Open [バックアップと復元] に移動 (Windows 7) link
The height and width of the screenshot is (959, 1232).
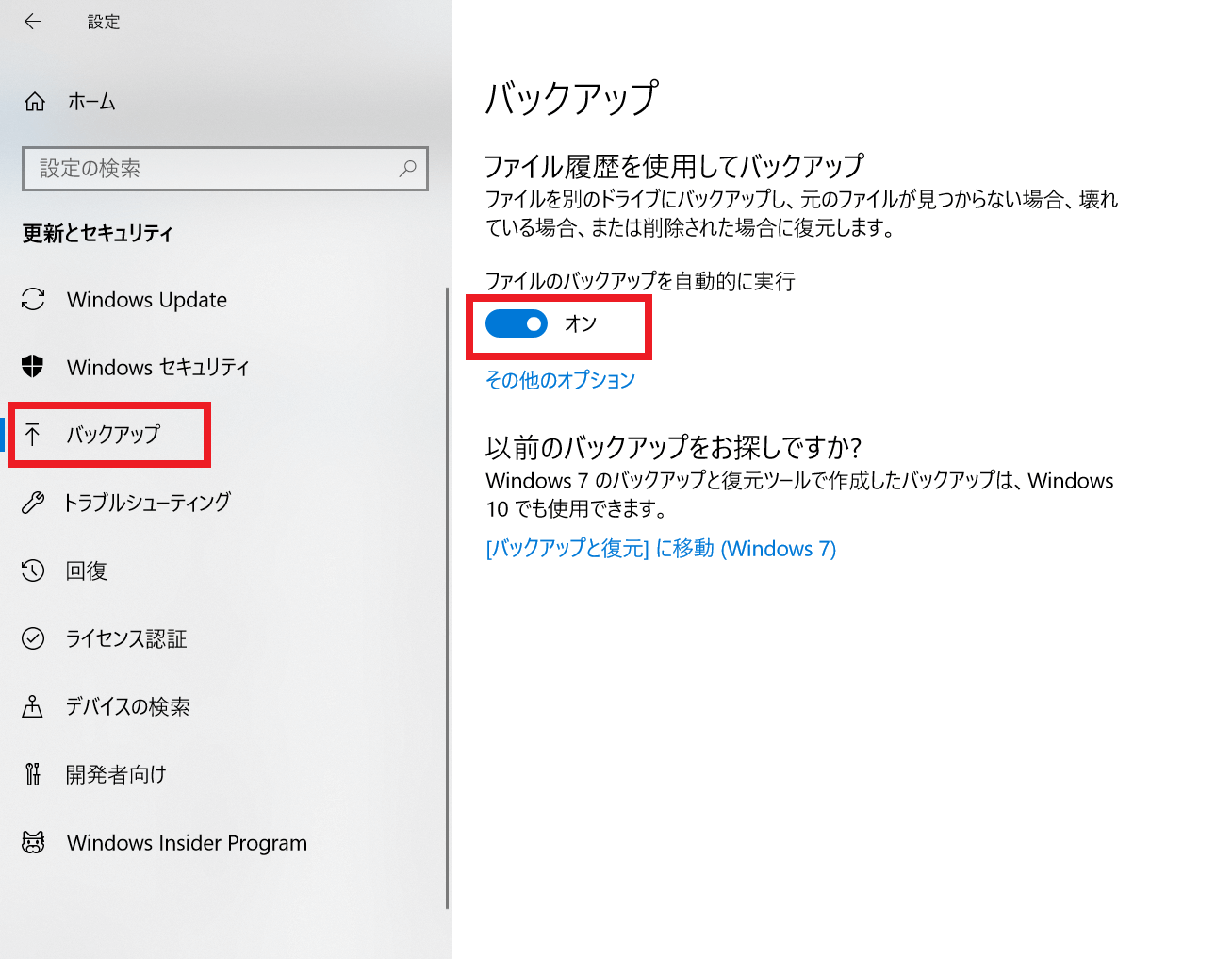click(661, 549)
